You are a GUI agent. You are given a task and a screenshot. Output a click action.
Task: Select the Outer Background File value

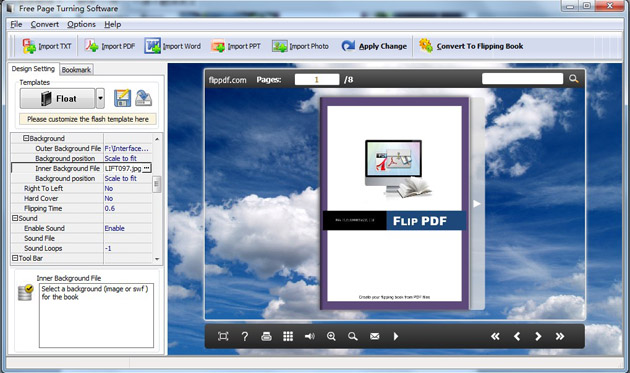click(127, 148)
